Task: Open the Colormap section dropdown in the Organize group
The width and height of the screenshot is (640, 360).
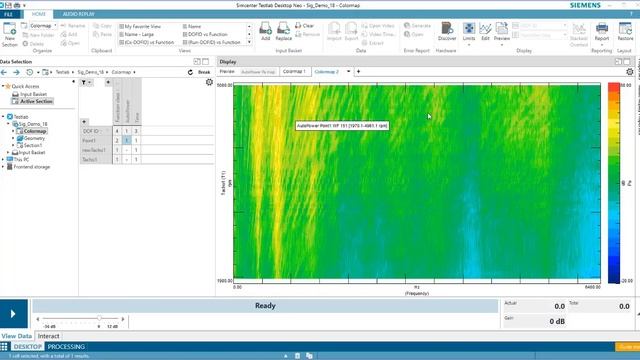Action: [x=55, y=26]
